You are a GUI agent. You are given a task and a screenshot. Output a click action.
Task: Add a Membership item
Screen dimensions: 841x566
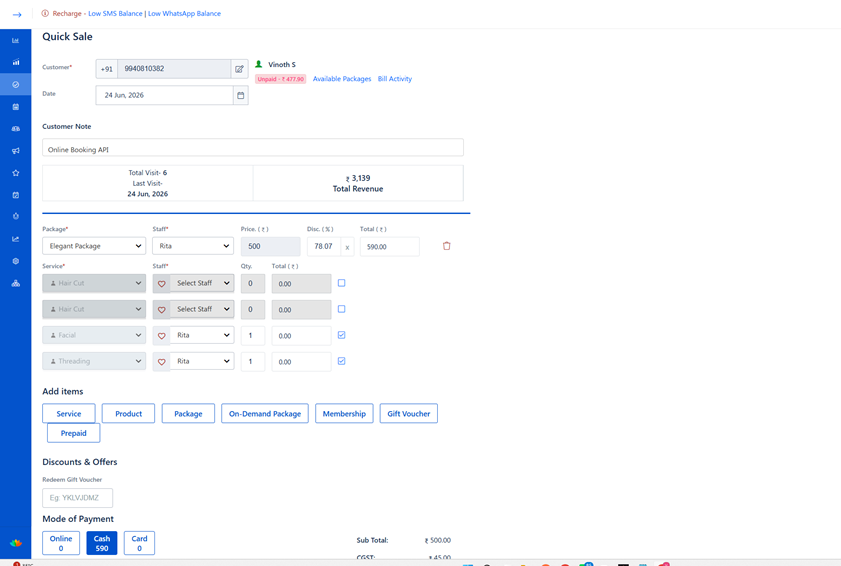344,414
